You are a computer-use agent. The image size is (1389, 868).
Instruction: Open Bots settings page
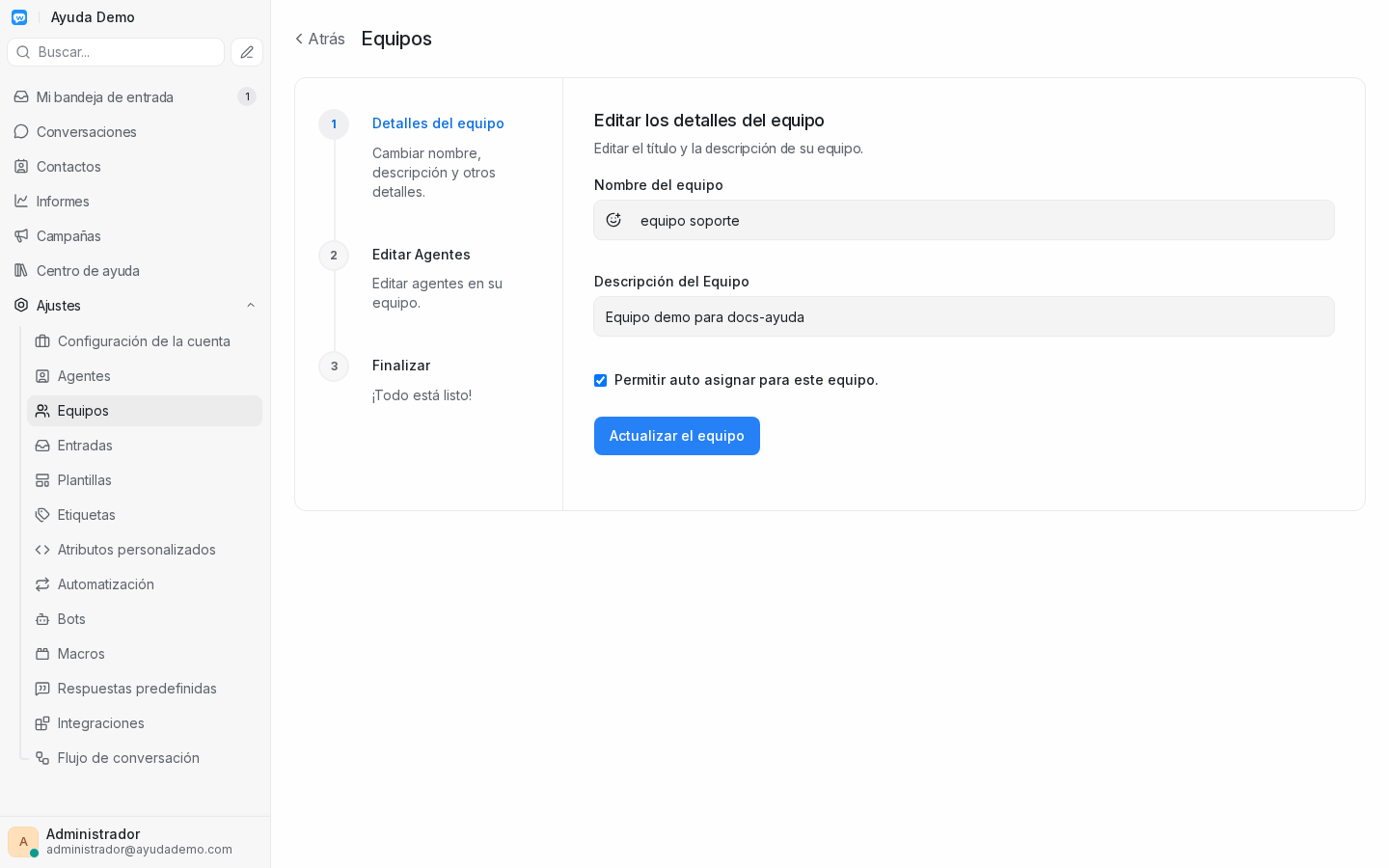point(145,619)
